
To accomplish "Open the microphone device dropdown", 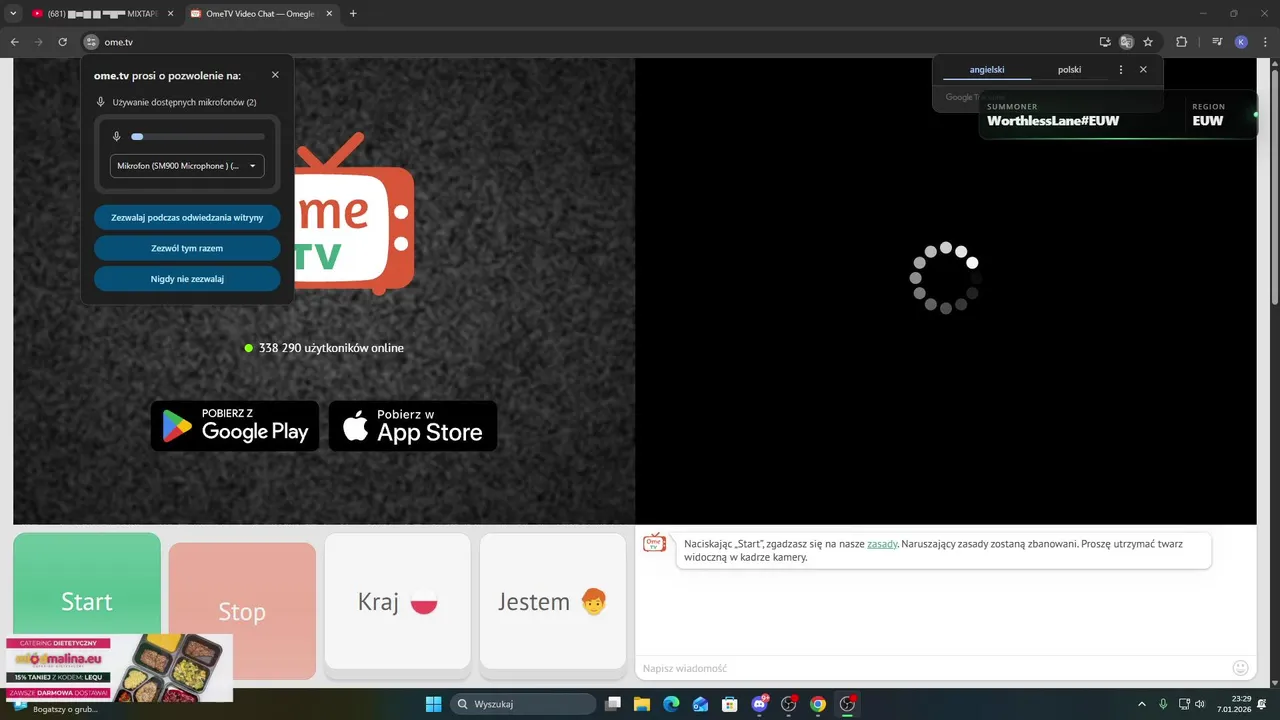I will click(187, 166).
